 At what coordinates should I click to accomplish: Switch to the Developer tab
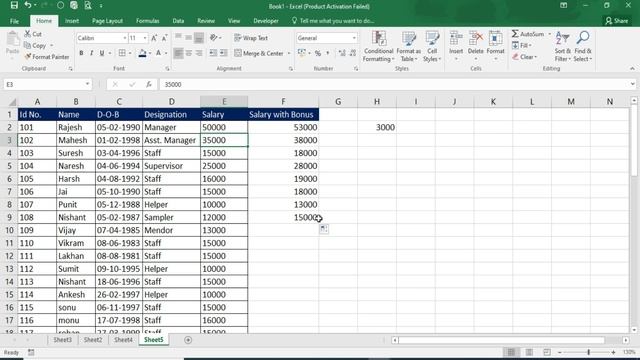point(266,21)
